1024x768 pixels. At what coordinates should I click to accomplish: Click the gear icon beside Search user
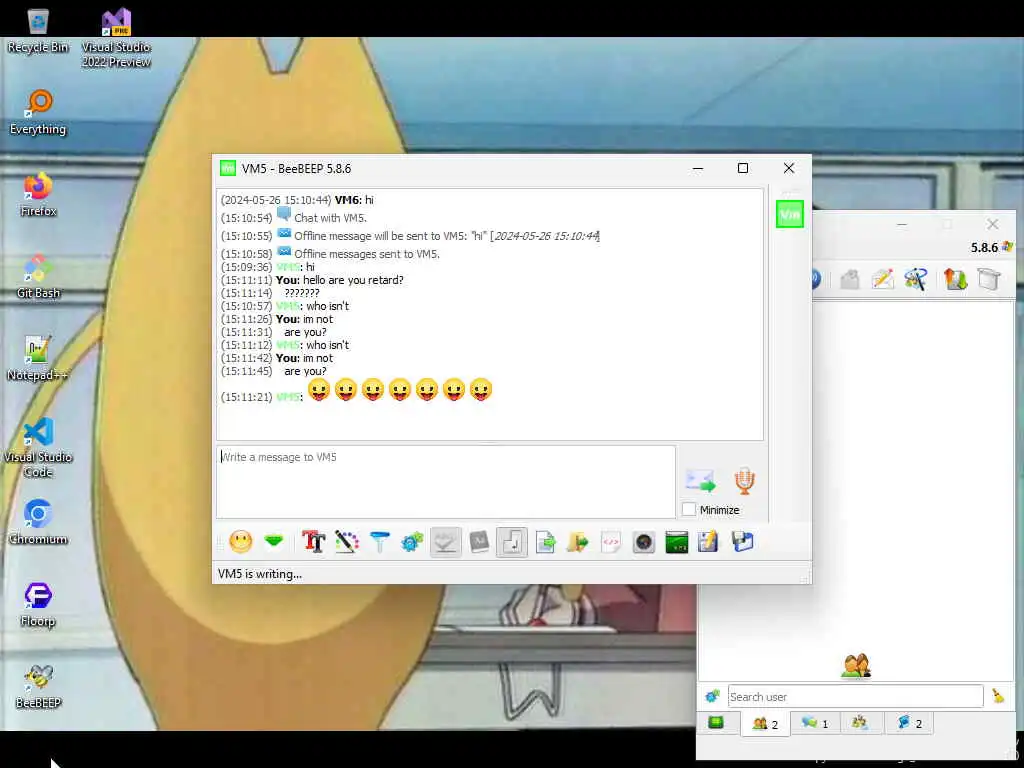click(712, 696)
